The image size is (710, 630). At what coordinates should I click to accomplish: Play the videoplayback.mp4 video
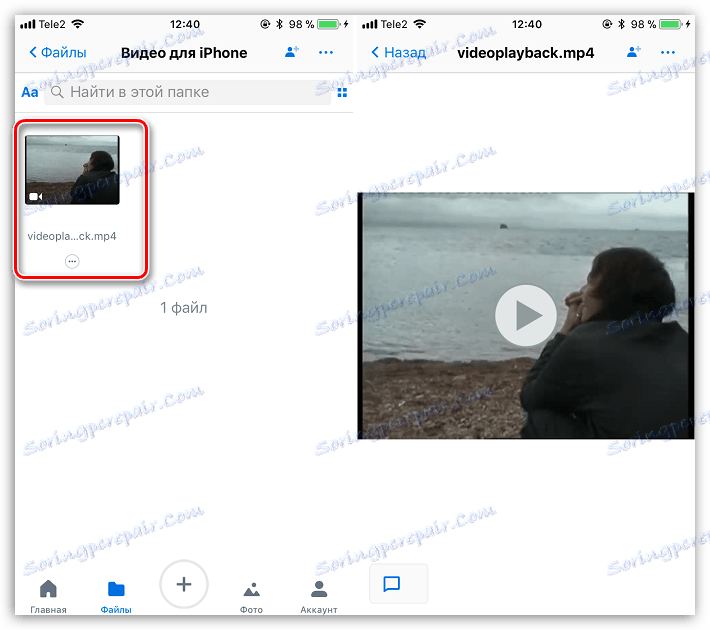click(x=526, y=315)
